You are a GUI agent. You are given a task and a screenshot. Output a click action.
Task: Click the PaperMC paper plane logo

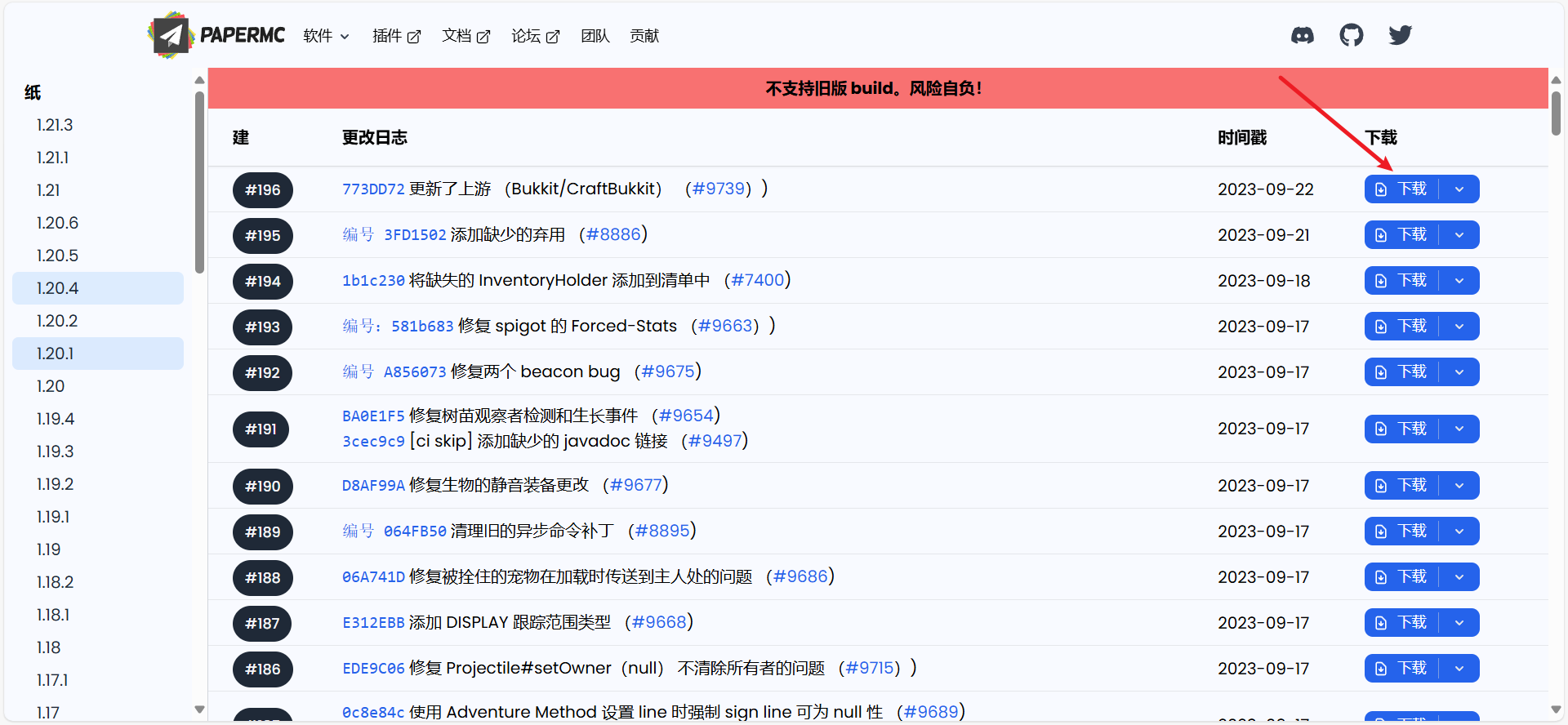pyautogui.click(x=170, y=35)
